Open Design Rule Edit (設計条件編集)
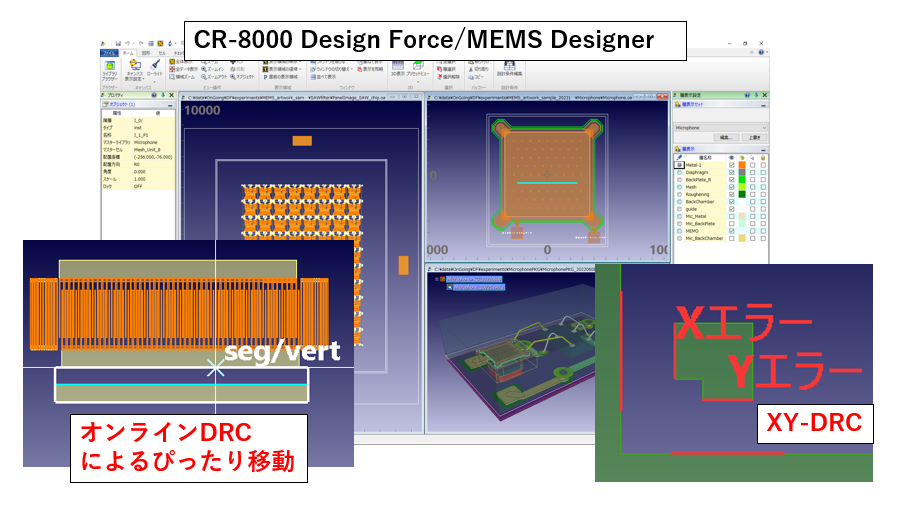Image resolution: width=898 pixels, height=505 pixels. coord(509,69)
